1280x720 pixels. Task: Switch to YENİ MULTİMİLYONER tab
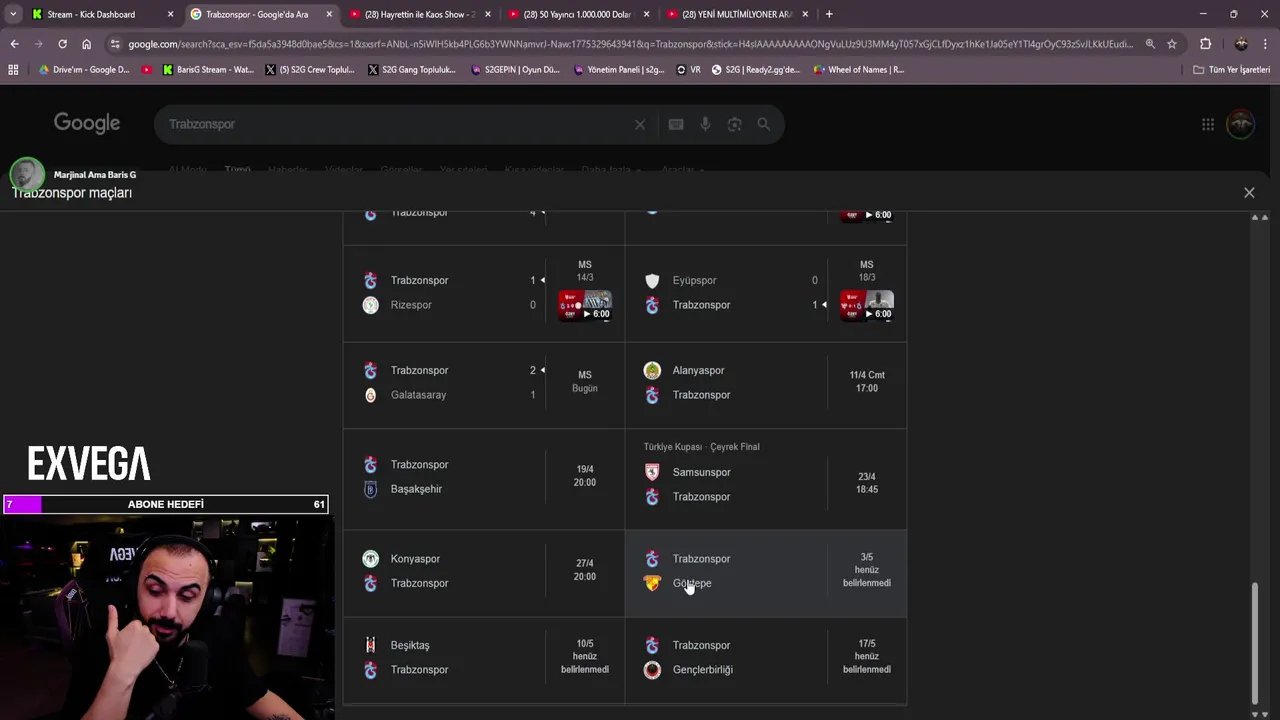point(736,14)
